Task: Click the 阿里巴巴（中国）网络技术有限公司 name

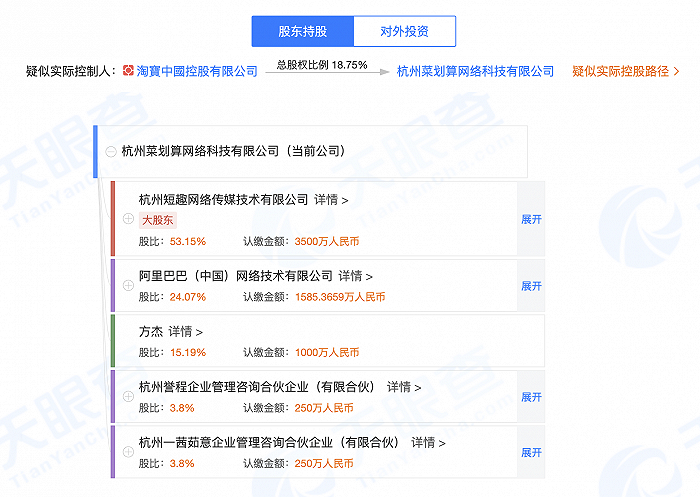Action: pyautogui.click(x=236, y=276)
